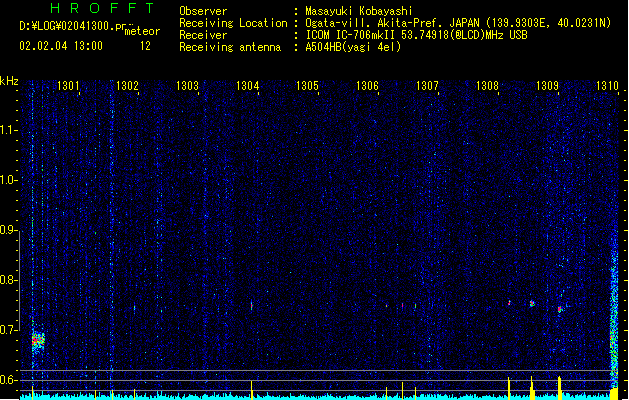Click the 1307 time axis label
The width and height of the screenshot is (629, 400).
(x=427, y=85)
